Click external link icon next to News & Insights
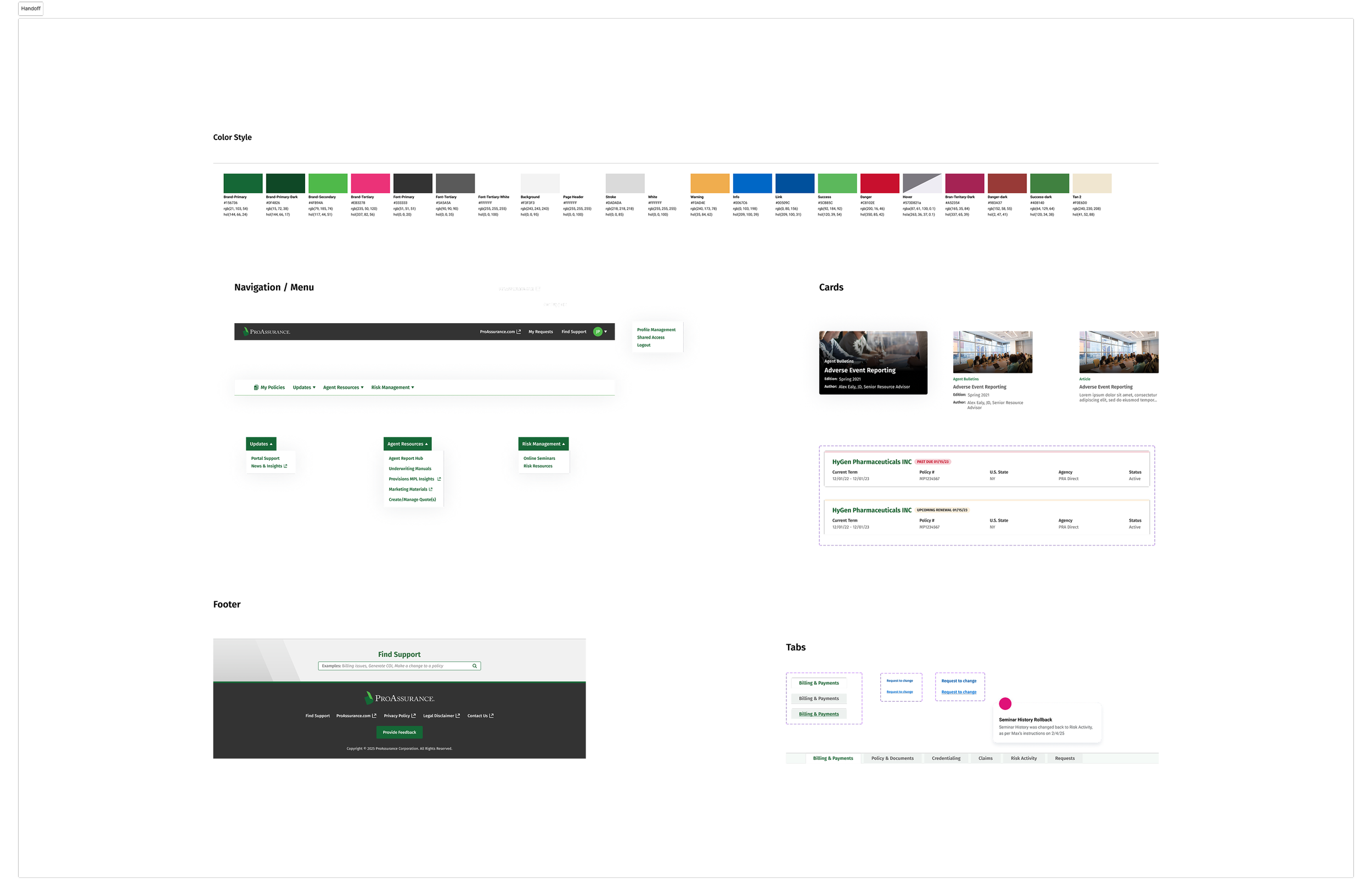The width and height of the screenshot is (1372, 896). point(285,466)
